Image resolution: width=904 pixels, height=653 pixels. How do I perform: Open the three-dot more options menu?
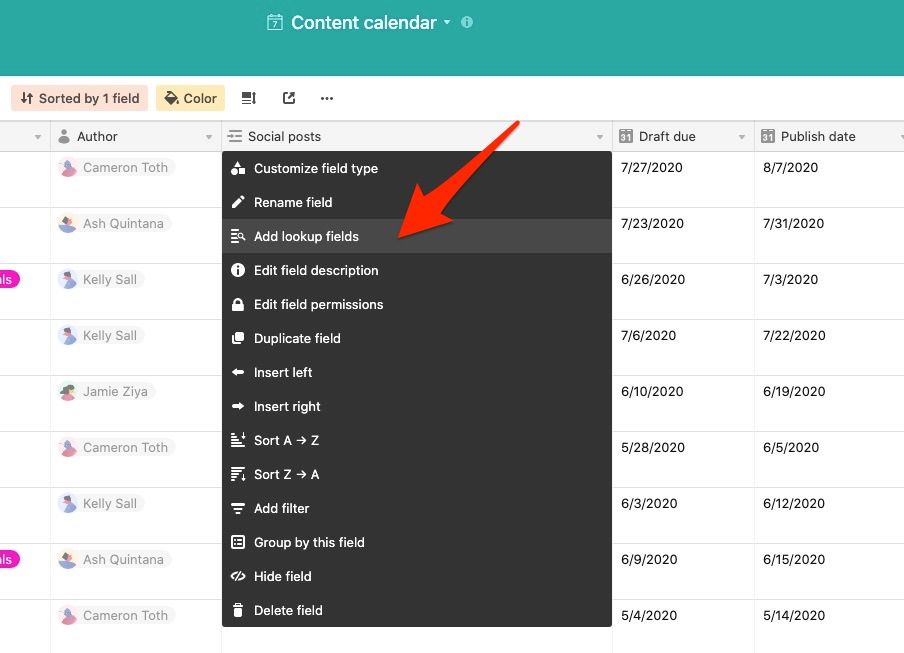coord(327,99)
